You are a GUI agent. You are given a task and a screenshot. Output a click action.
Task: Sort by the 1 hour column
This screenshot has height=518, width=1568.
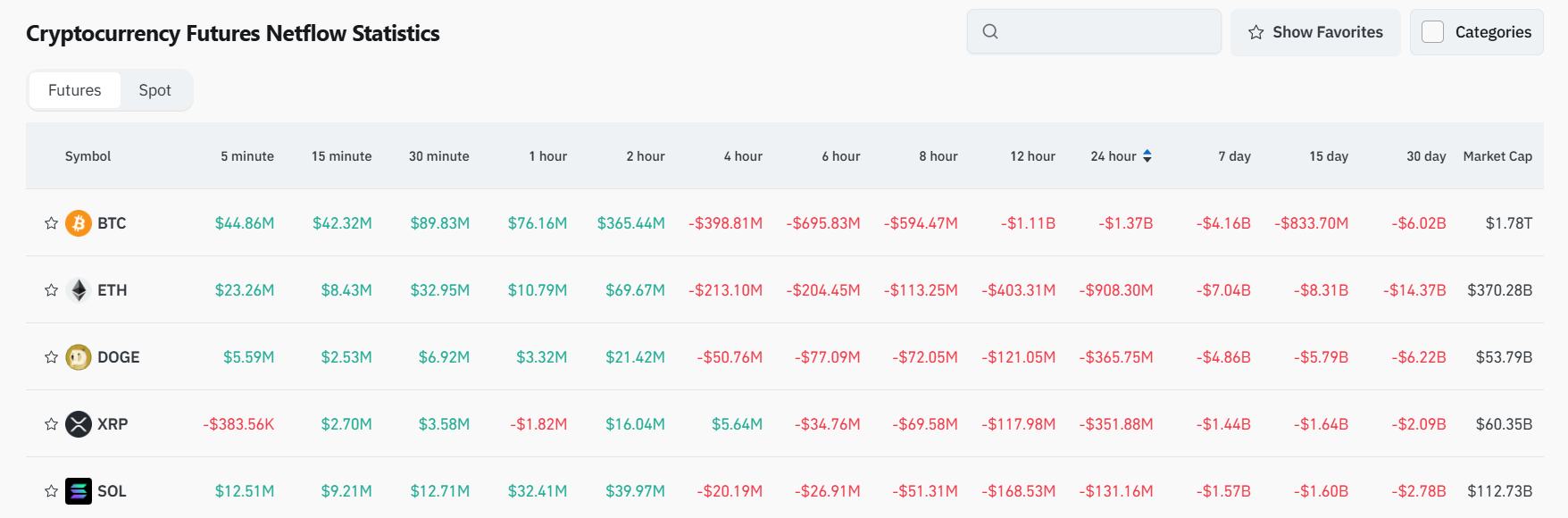tap(547, 156)
